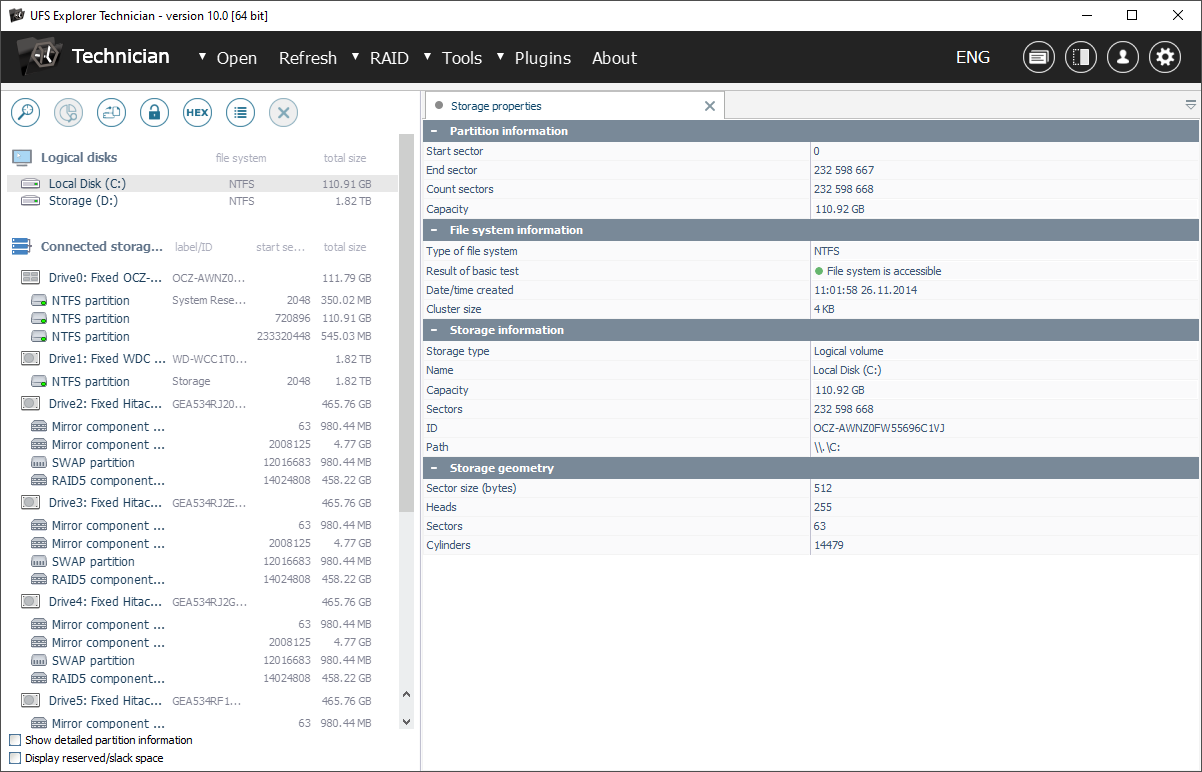Click the open disk image toolbar icon
1202x772 pixels.
coord(111,113)
